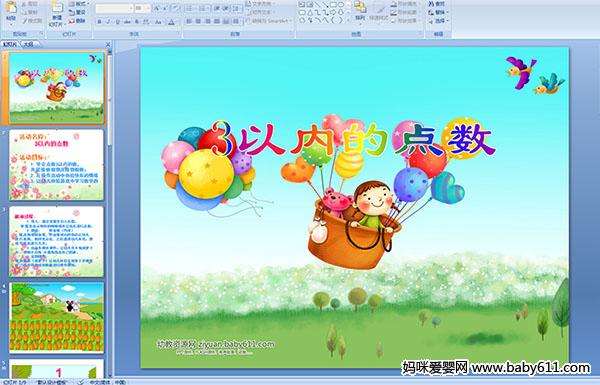This screenshot has height=385, width=600.
Task: Click the Shrink Font icon
Action: (x=166, y=8)
